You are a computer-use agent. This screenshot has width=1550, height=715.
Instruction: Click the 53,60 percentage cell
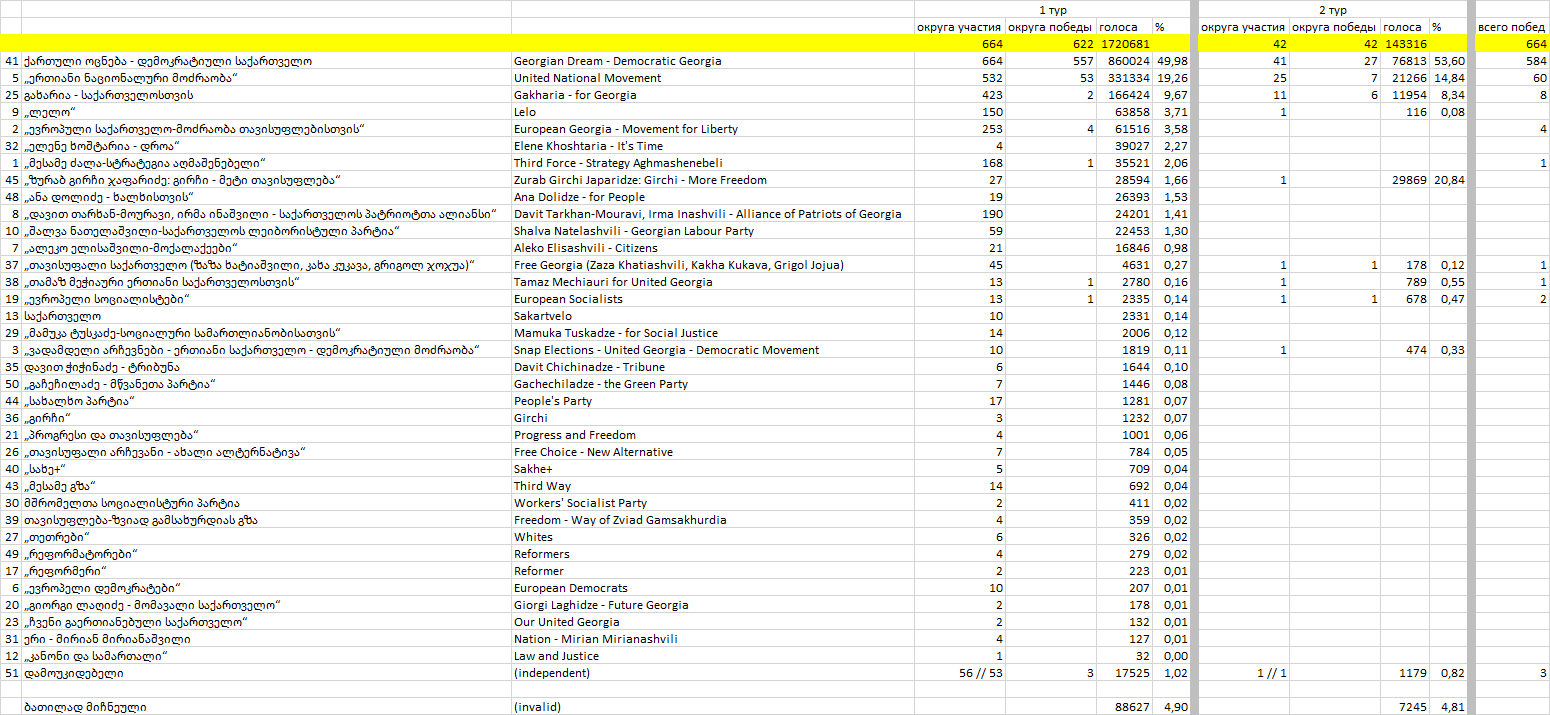click(x=1447, y=61)
